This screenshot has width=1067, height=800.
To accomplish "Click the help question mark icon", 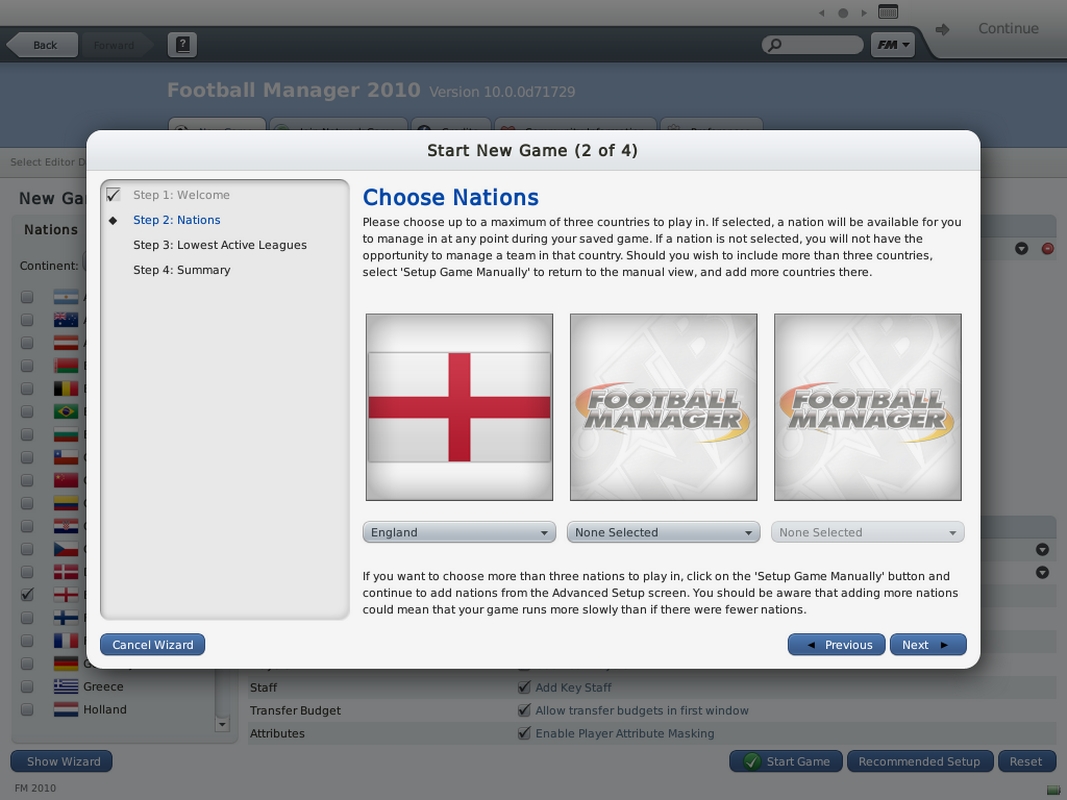I will click(182, 45).
